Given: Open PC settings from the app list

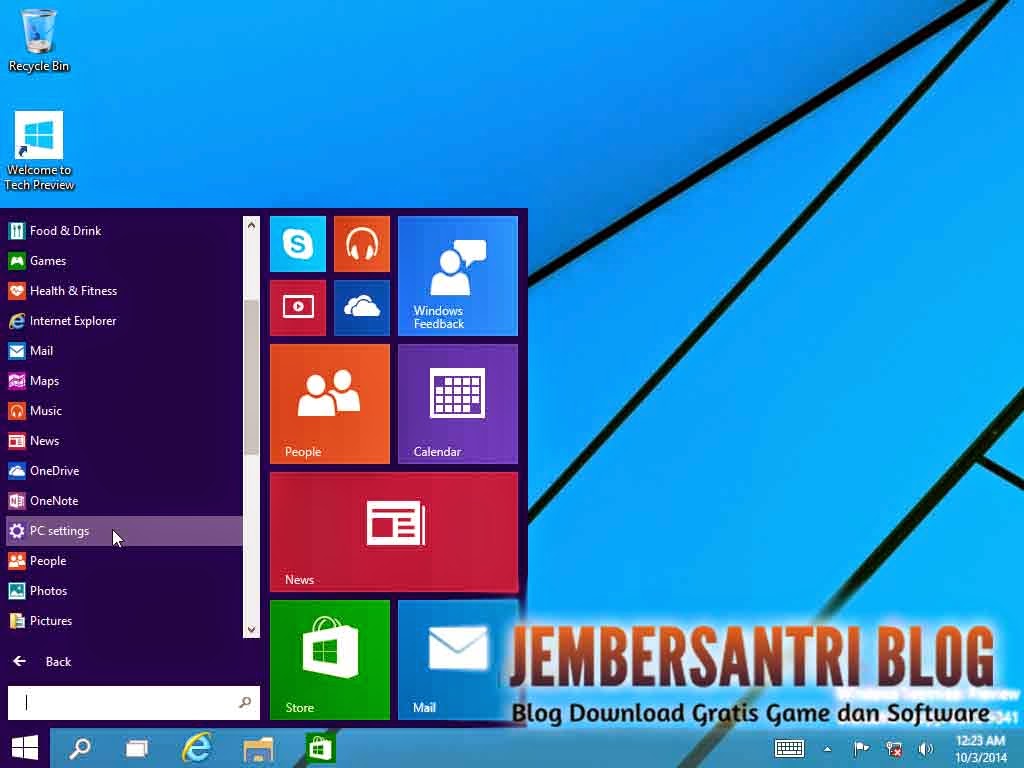Looking at the screenshot, I should click(x=124, y=531).
